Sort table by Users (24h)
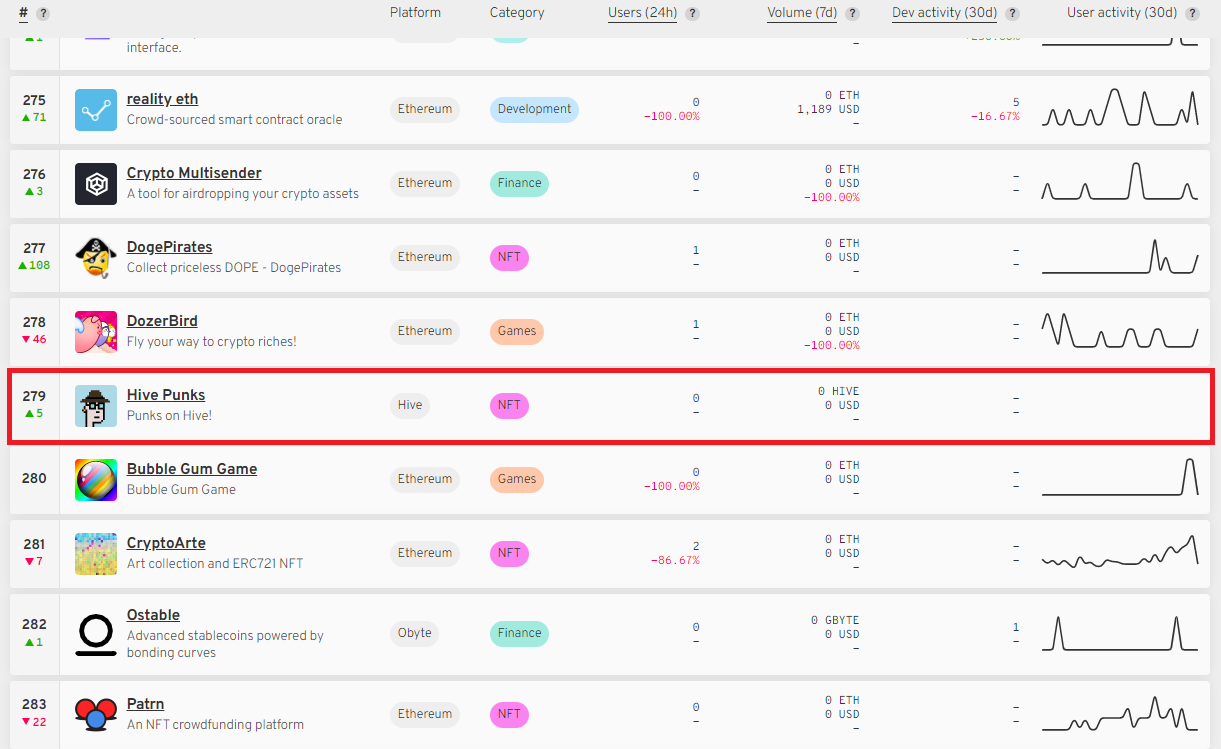This screenshot has height=749, width=1221. coord(642,13)
